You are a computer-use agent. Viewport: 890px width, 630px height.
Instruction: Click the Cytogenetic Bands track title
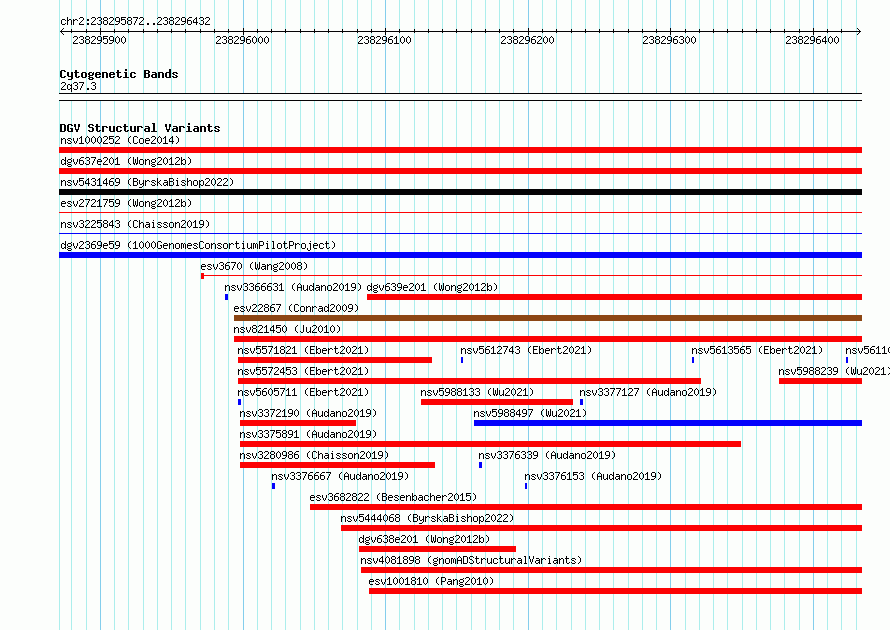click(119, 74)
